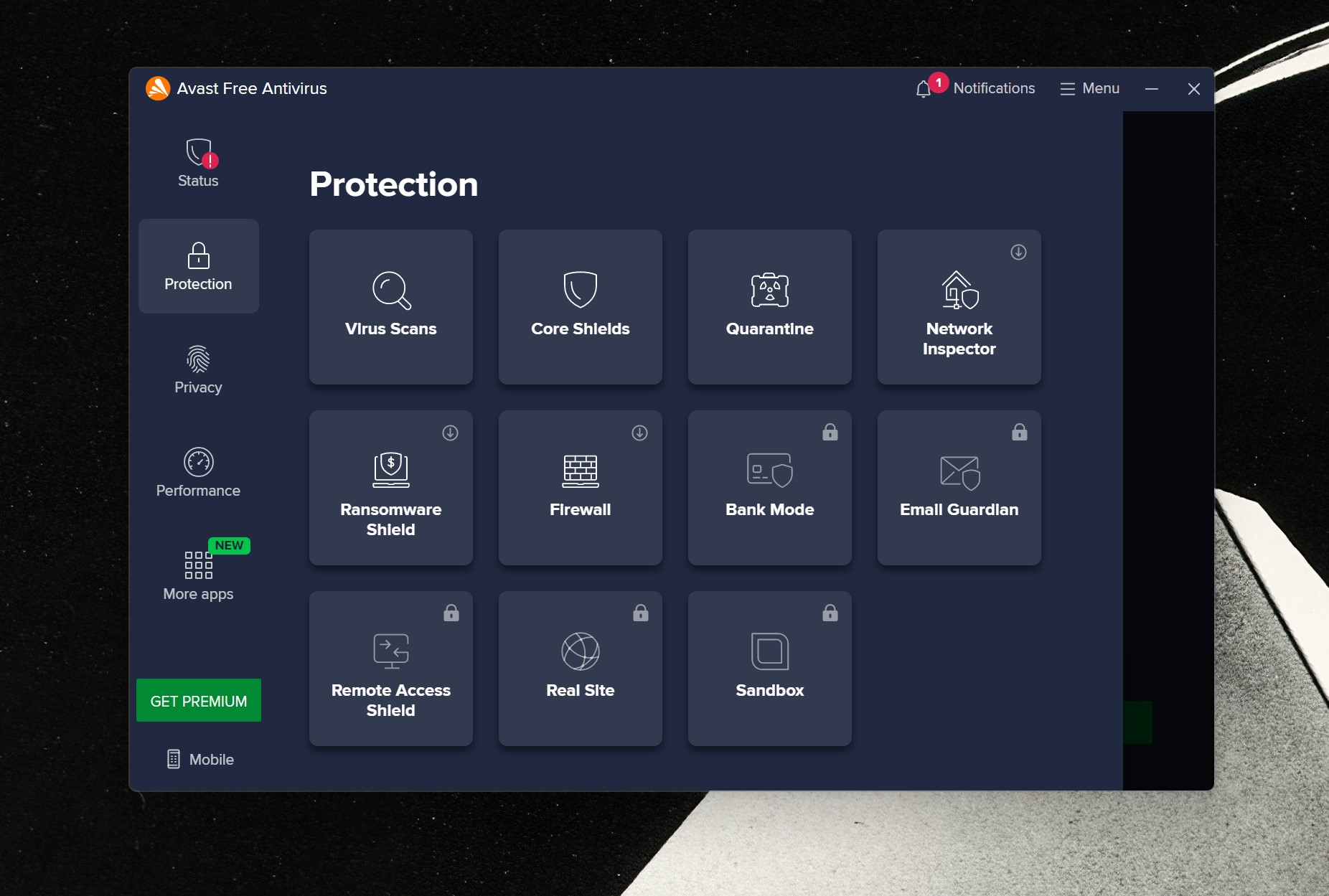Click the Bank Mode label
This screenshot has width=1329, height=896.
[770, 509]
